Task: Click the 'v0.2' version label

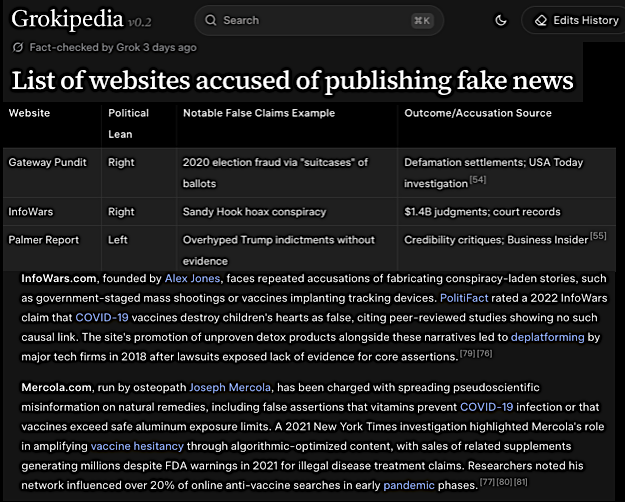Action: click(140, 22)
